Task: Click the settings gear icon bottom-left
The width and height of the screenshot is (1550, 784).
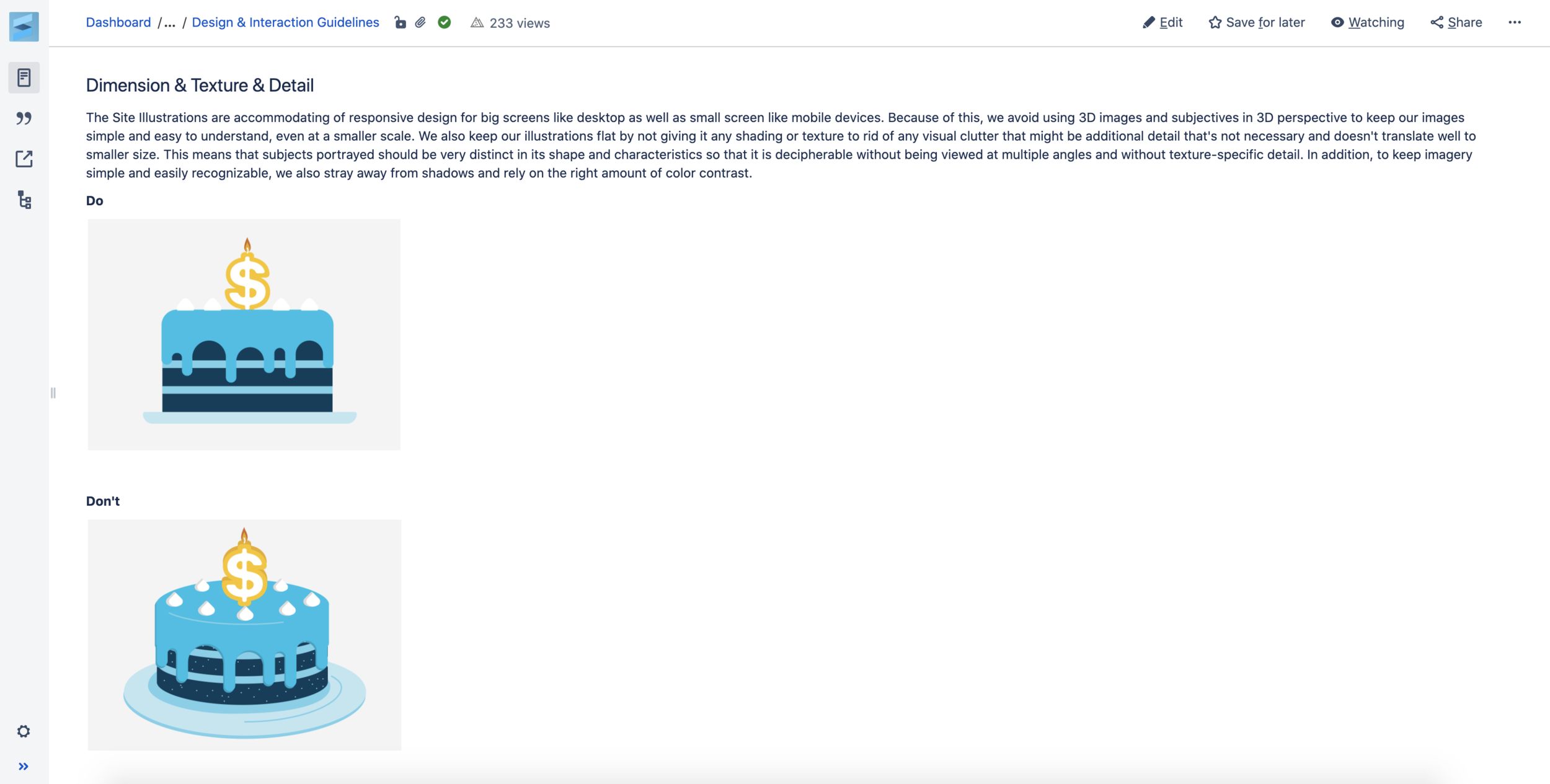Action: point(24,730)
